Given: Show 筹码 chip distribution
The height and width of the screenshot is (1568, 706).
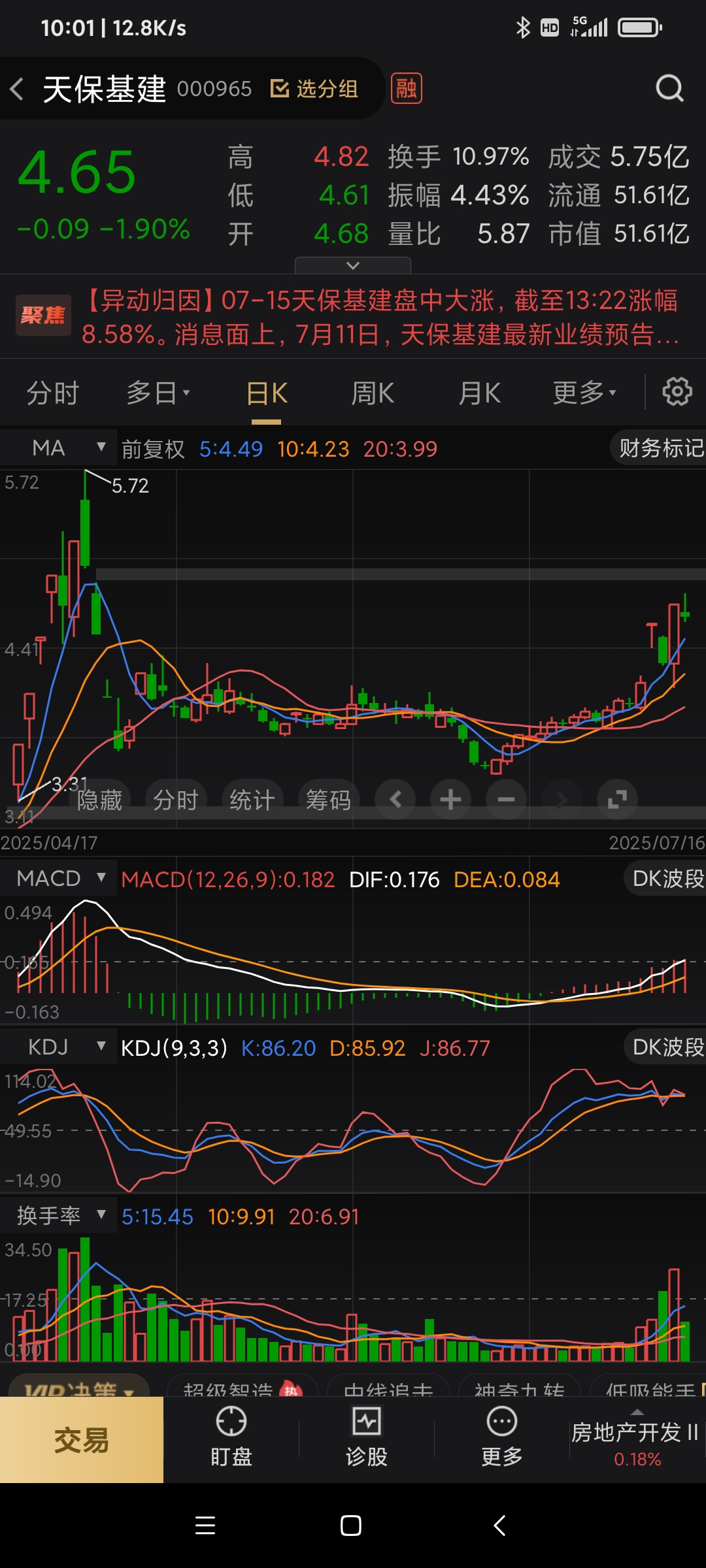Looking at the screenshot, I should click(x=328, y=800).
